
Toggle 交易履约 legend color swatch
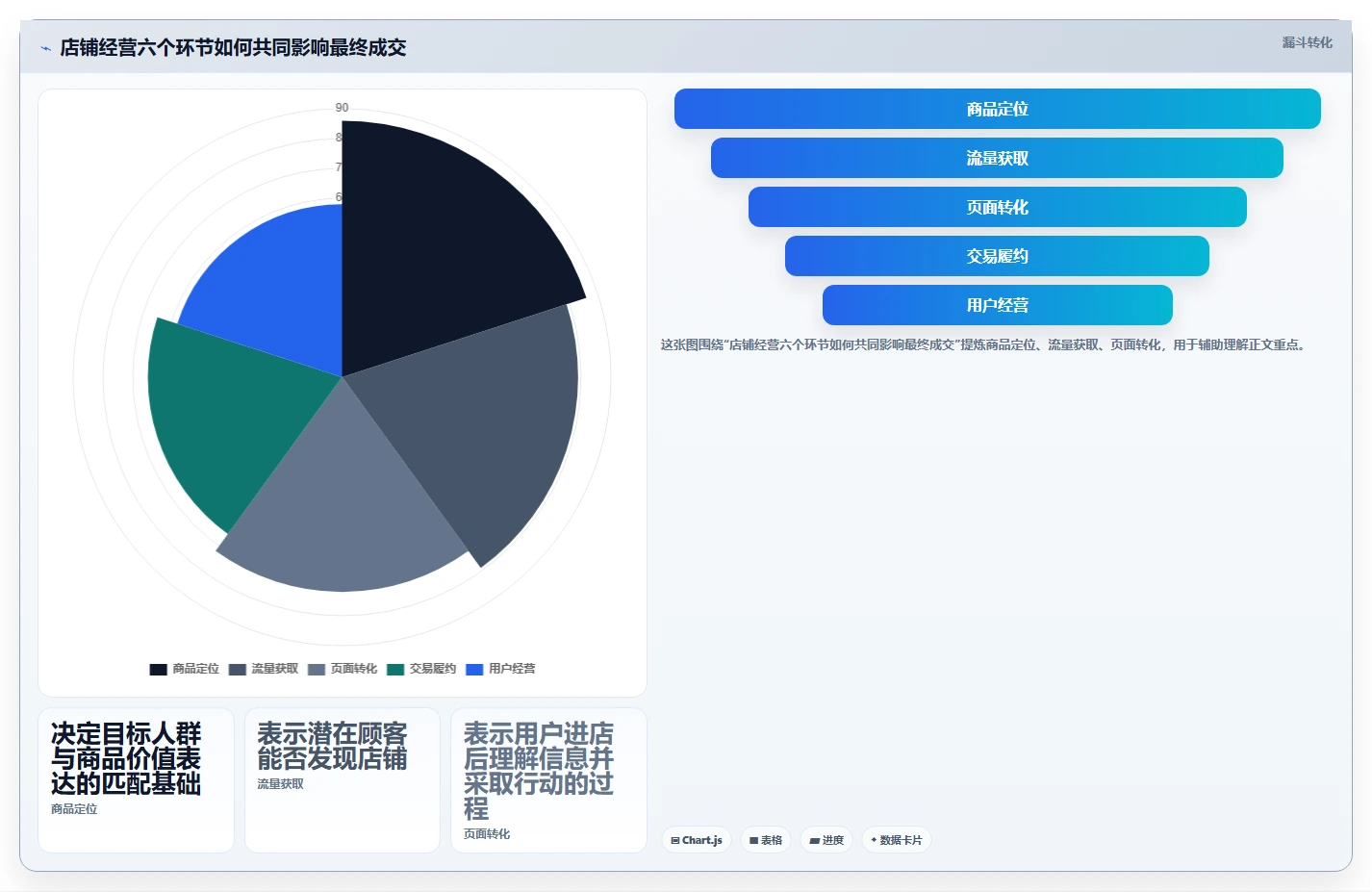[x=395, y=669]
